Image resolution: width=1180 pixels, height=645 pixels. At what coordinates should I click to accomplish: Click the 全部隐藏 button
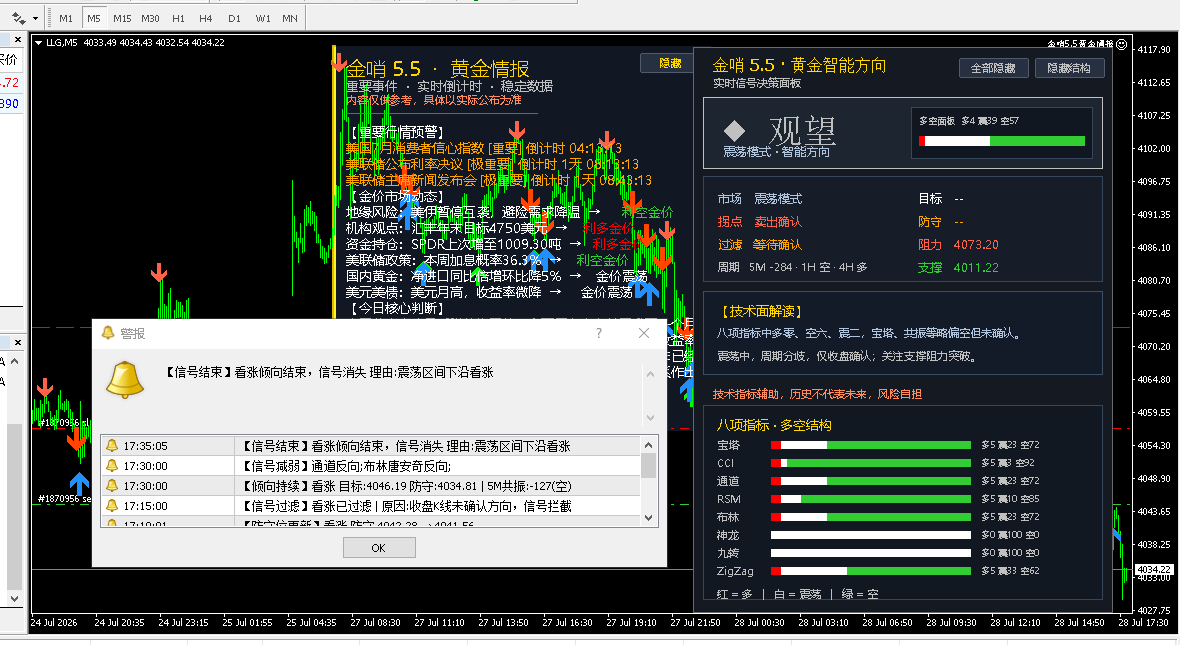[x=993, y=68]
